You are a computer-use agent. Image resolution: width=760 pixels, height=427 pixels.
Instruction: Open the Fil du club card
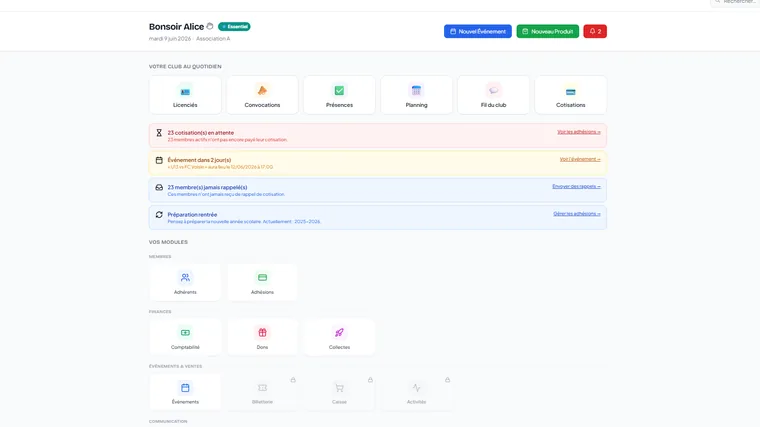point(493,95)
